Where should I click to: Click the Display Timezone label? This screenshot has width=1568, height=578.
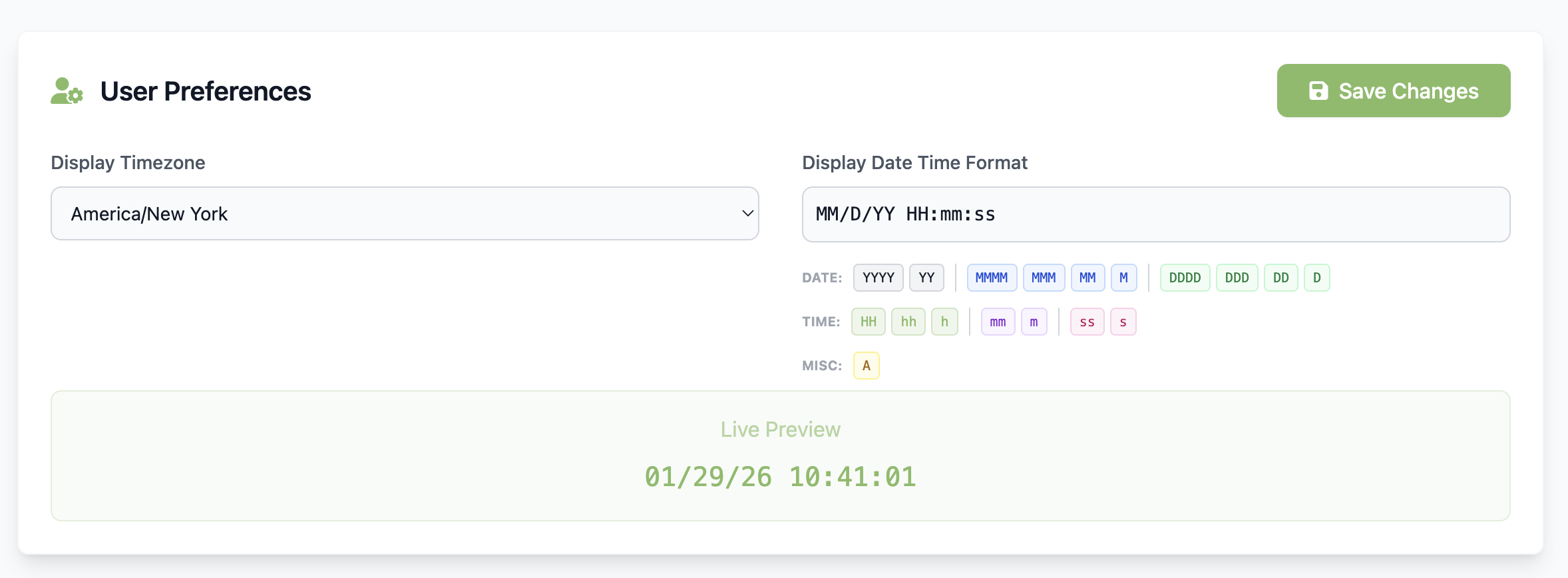point(128,162)
